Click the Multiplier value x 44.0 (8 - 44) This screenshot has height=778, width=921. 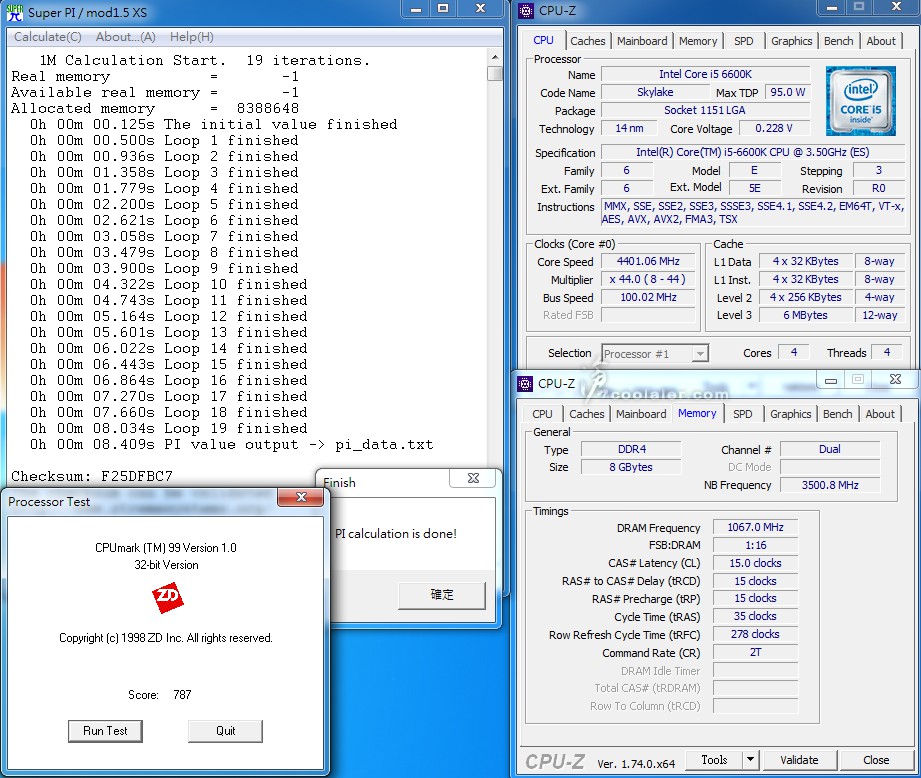click(648, 279)
